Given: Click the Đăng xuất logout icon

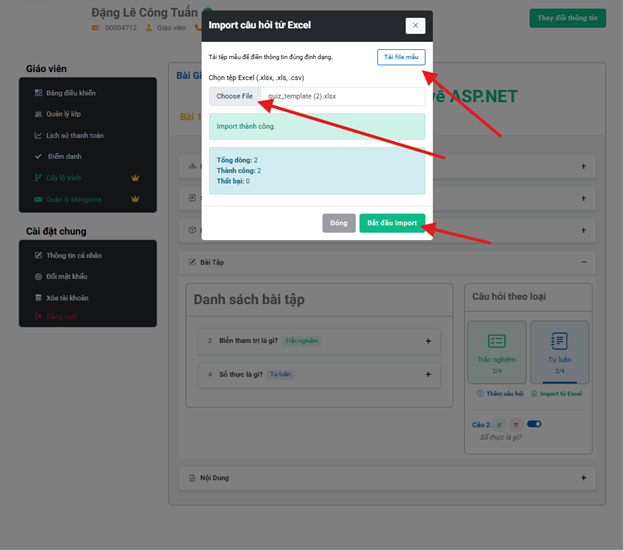Looking at the screenshot, I should [38, 317].
